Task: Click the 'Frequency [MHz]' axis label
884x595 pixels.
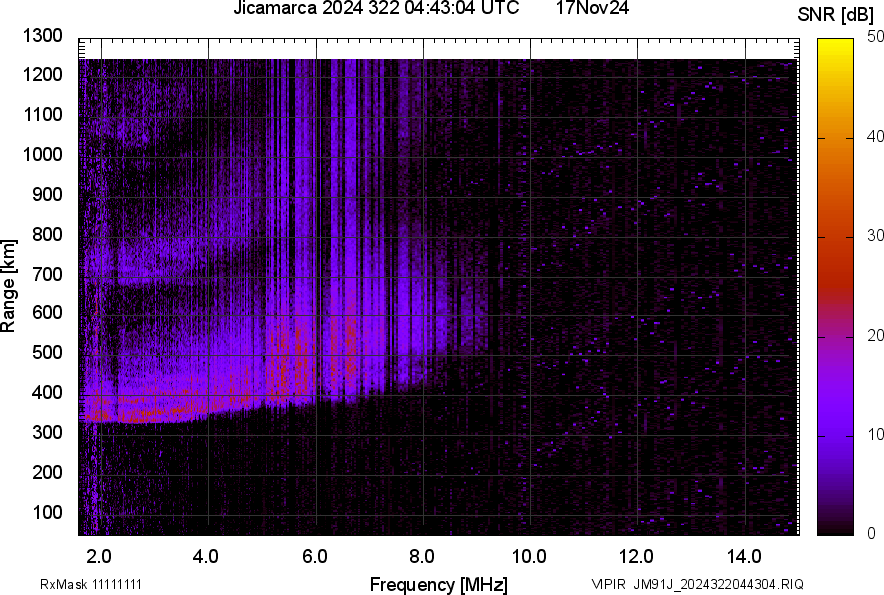Action: [439, 584]
